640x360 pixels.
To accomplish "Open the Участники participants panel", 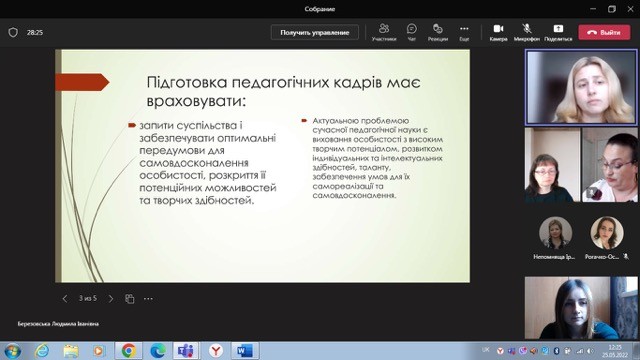I will pos(384,32).
